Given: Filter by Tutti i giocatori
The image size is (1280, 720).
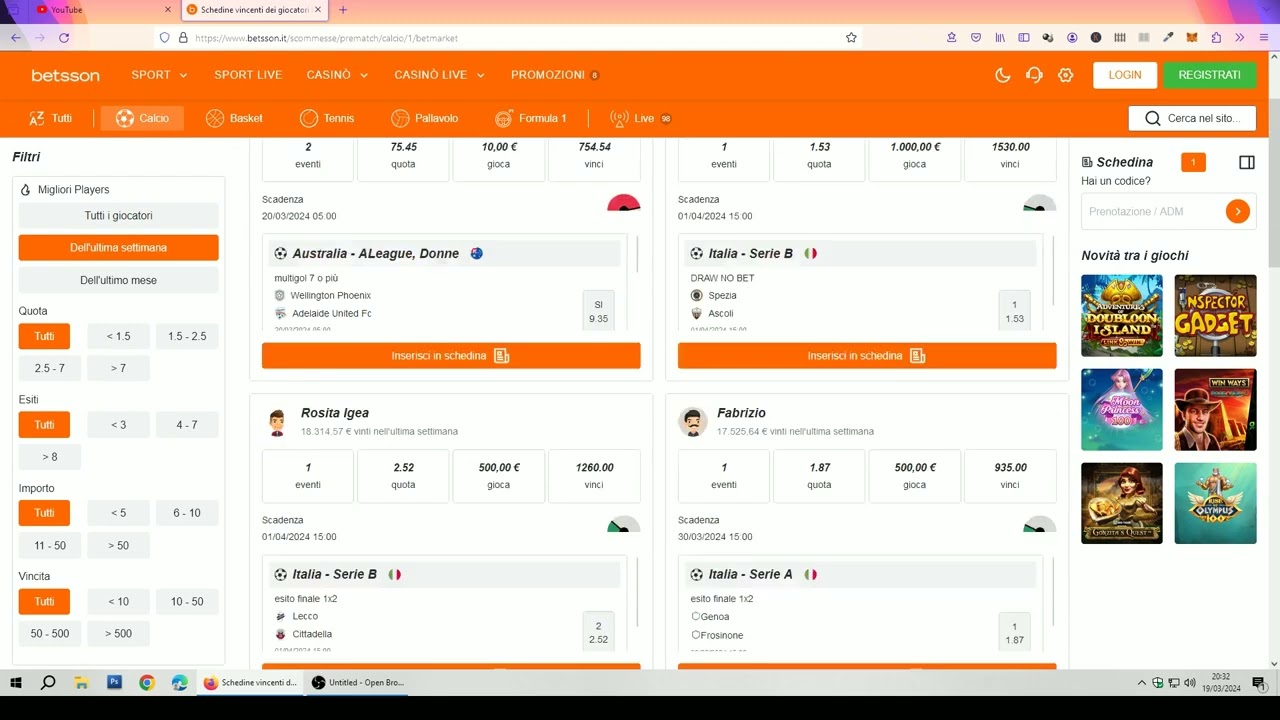Looking at the screenshot, I should click(118, 216).
